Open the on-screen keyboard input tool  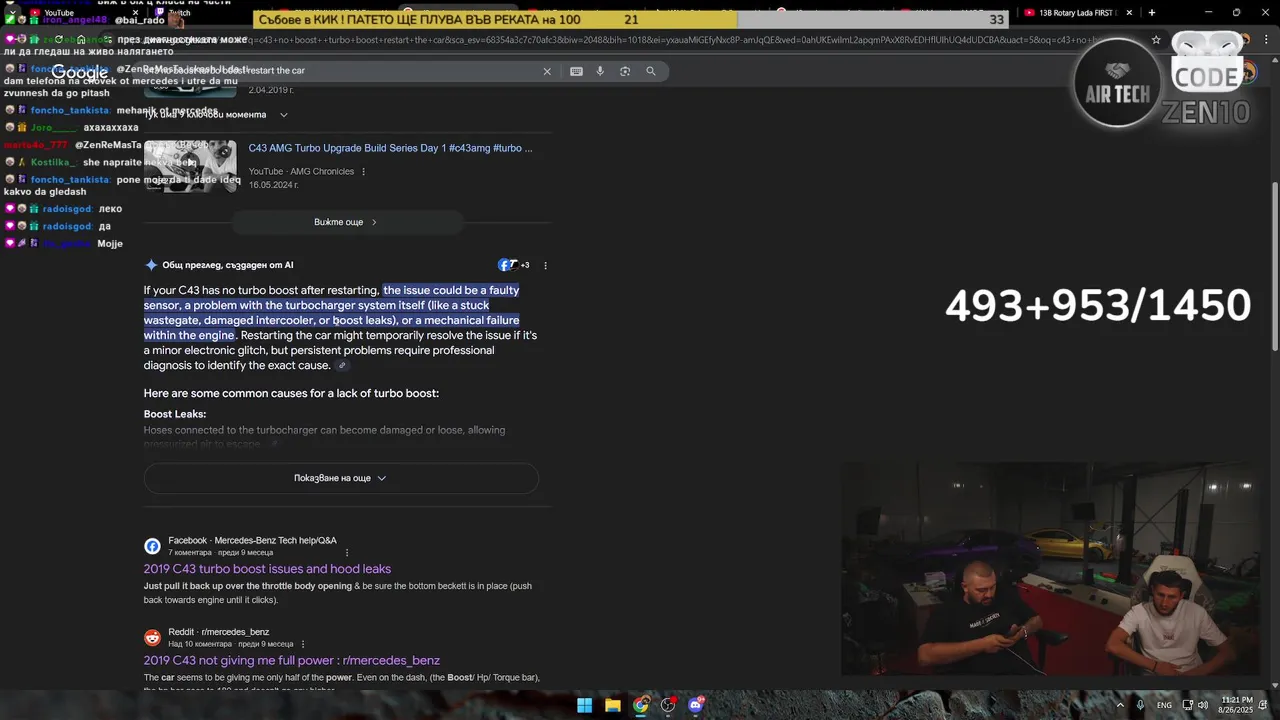[576, 71]
